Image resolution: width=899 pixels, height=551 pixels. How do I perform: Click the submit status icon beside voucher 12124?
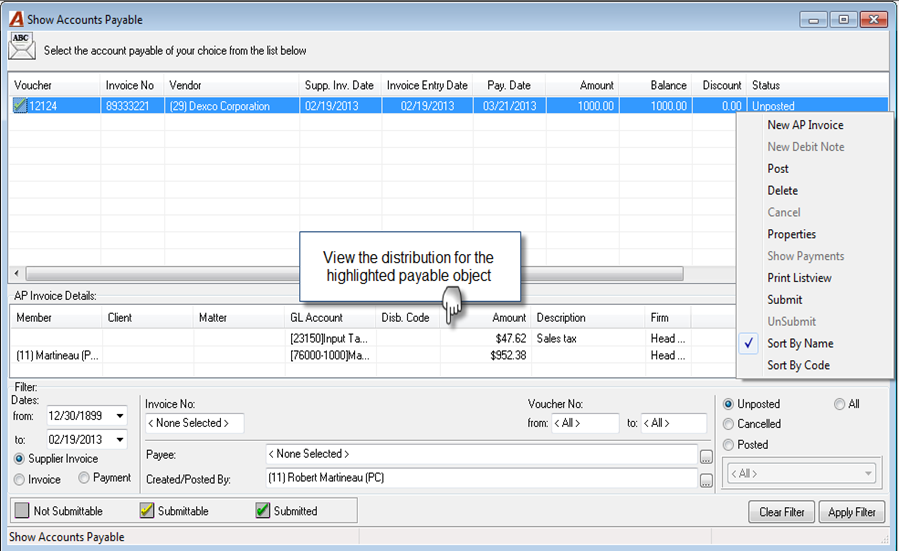20,105
